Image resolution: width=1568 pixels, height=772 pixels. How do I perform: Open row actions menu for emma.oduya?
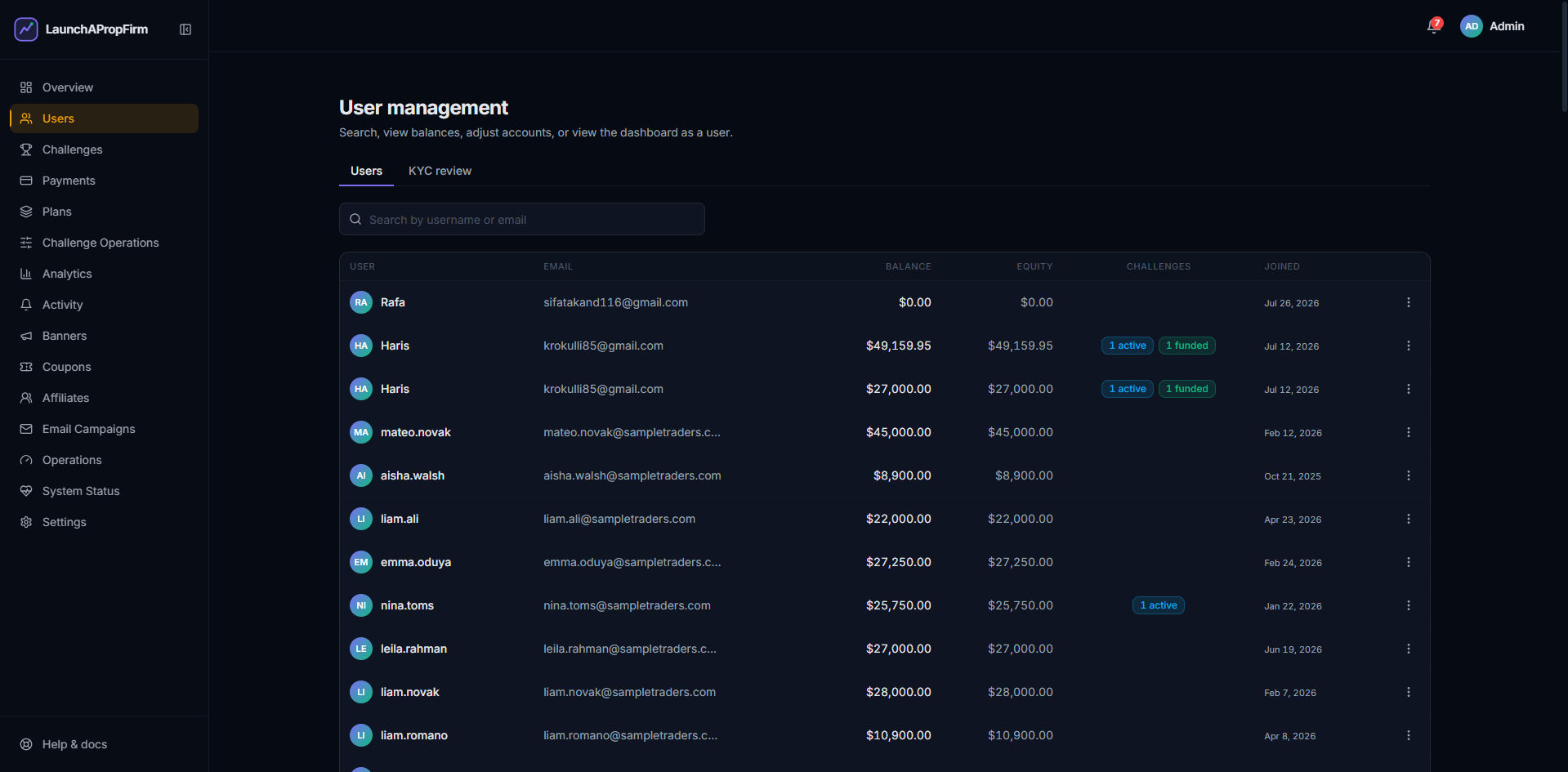[x=1408, y=562]
